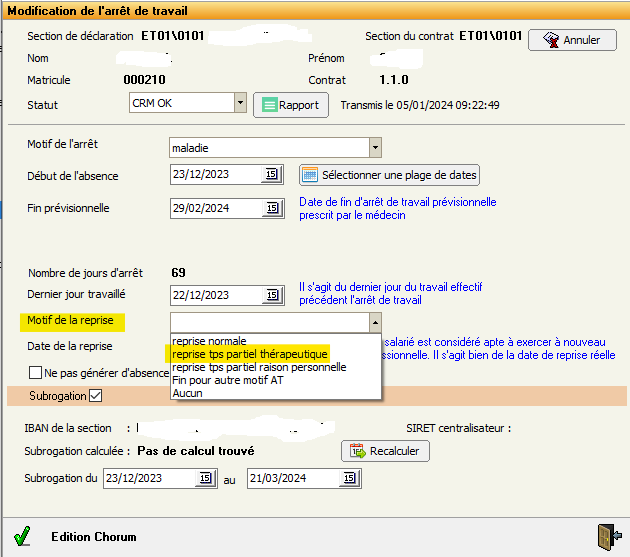Choose reprise normale from the list
Screen dimensions: 630x557
209,341
